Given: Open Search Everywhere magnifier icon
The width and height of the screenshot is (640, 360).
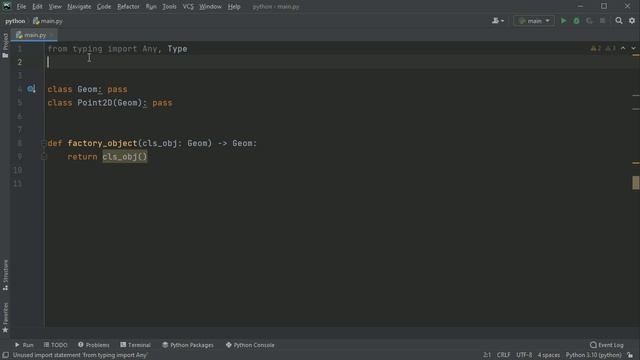Looking at the screenshot, I should point(619,21).
